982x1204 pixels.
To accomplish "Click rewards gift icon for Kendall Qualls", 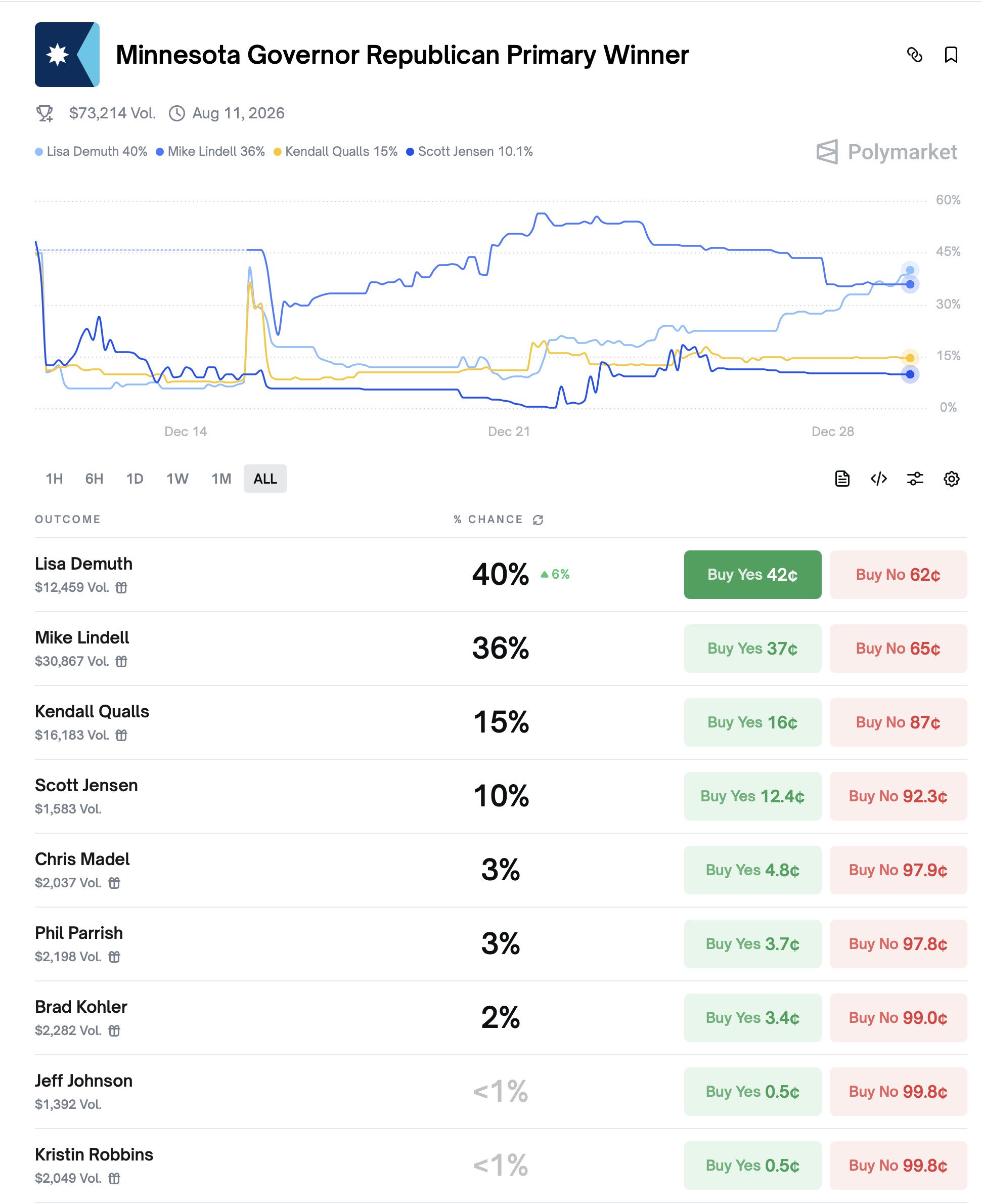I will coord(122,735).
